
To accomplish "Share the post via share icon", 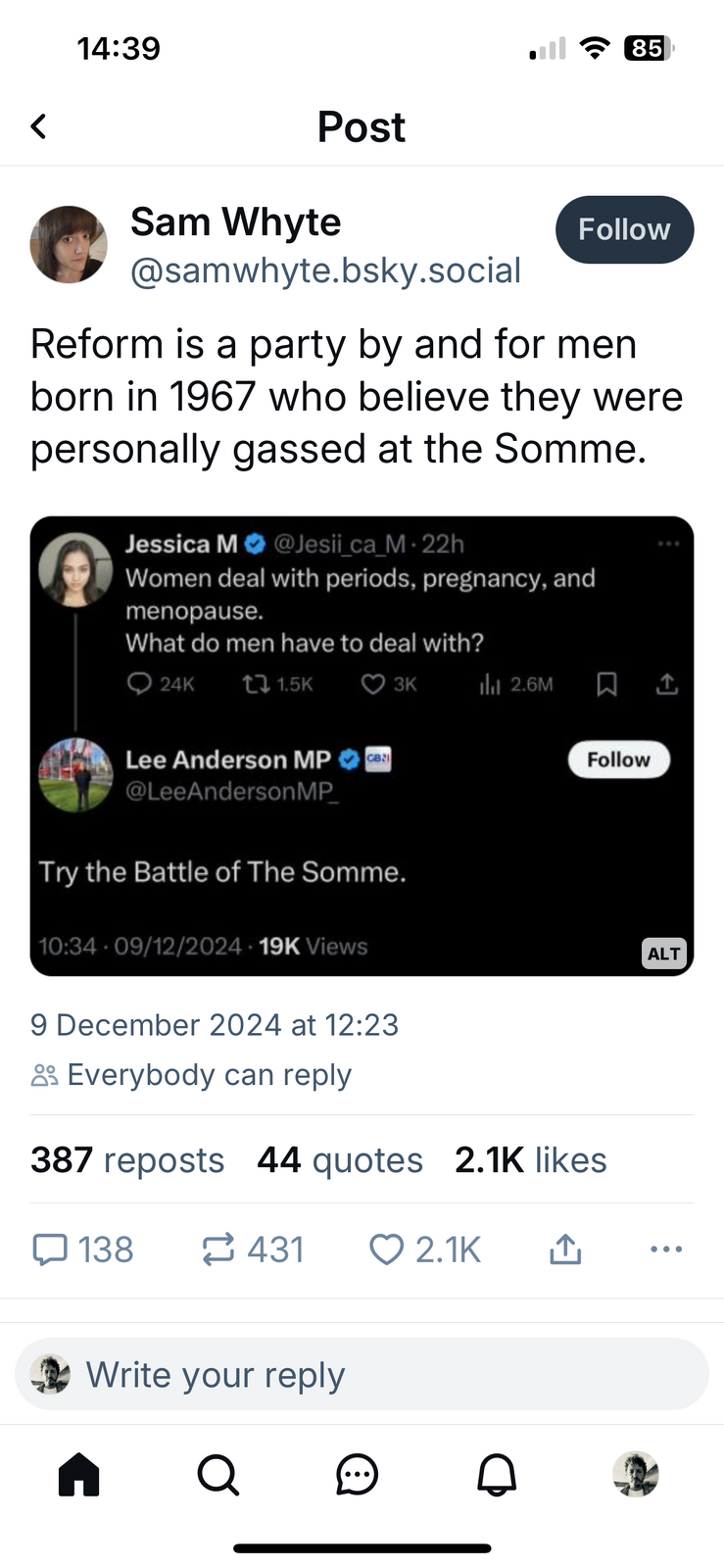I will (x=565, y=1249).
